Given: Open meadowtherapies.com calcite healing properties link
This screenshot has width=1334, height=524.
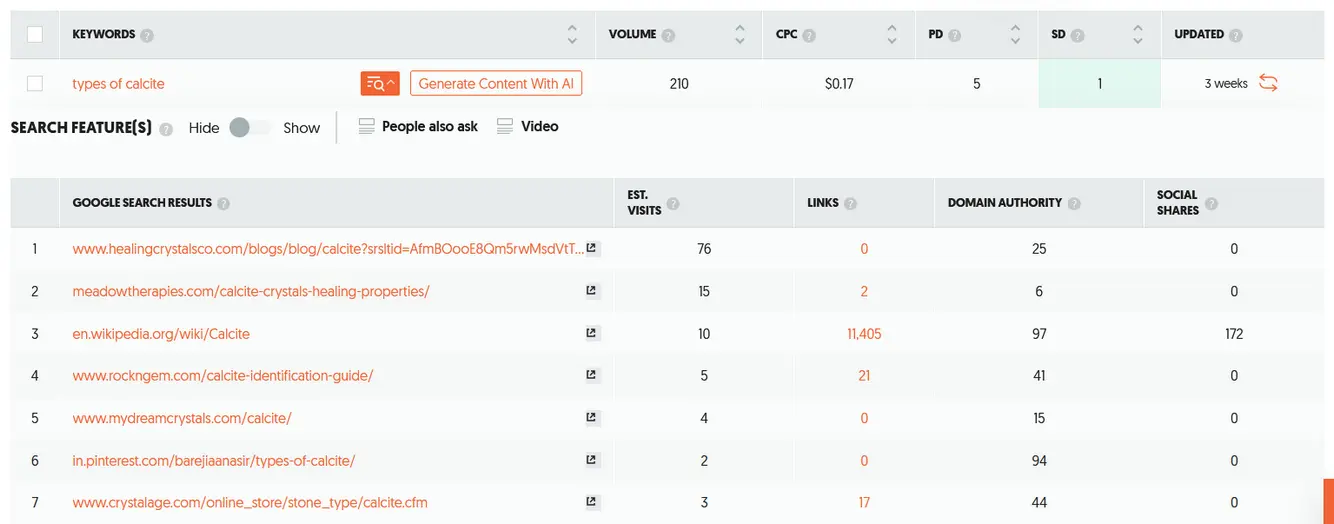Looking at the screenshot, I should pos(251,291).
